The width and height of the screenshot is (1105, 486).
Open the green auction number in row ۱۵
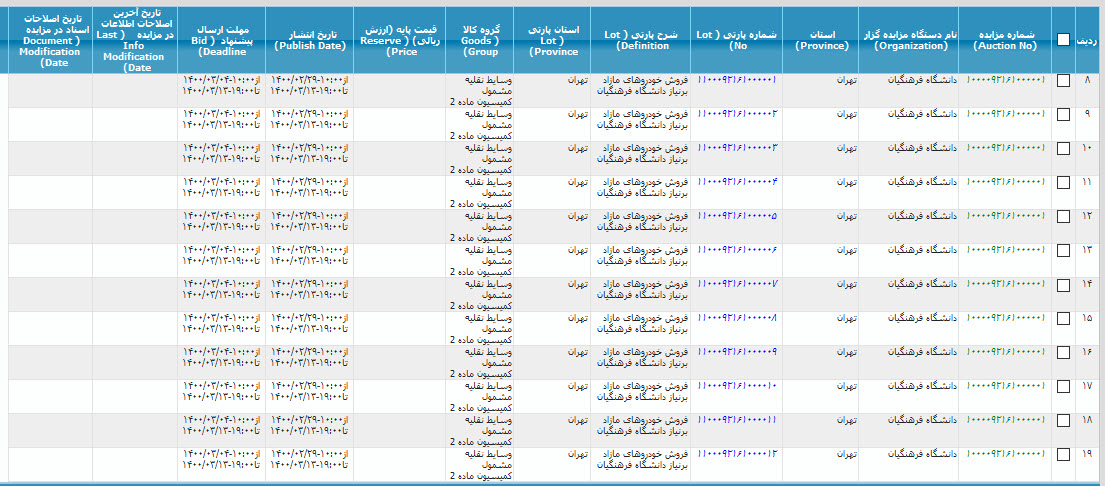click(x=1005, y=318)
